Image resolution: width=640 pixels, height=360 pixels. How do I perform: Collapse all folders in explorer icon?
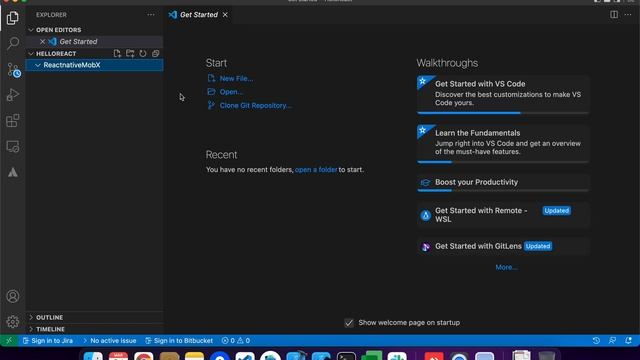(x=156, y=53)
